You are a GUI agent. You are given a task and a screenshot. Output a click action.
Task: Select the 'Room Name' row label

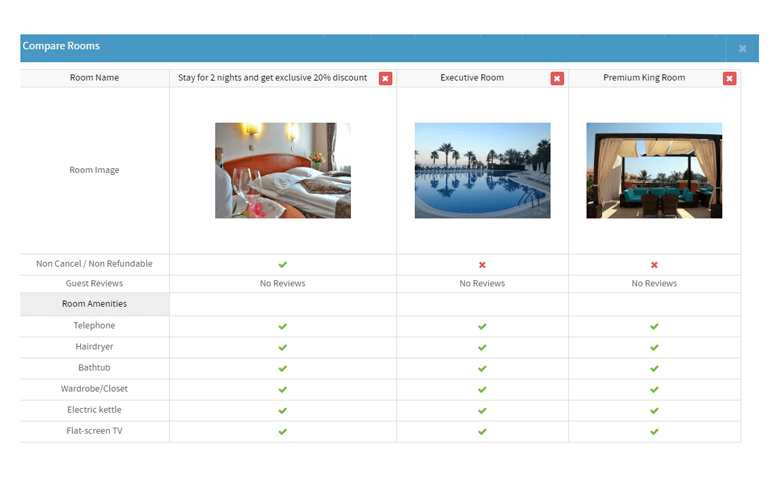click(x=94, y=78)
